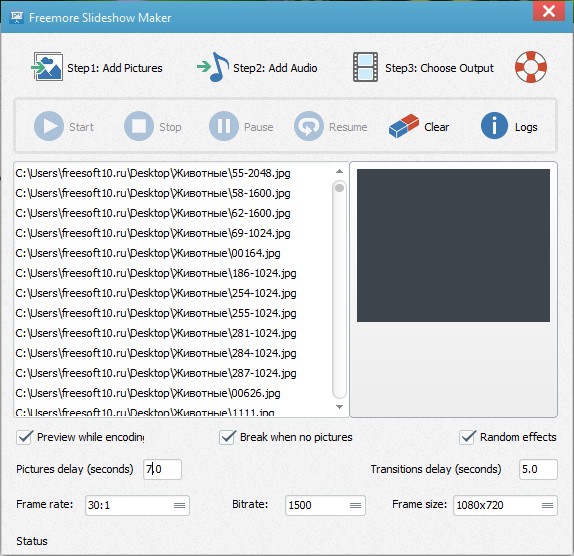Select file 00164.jpg in list
This screenshot has height=556, width=574.
[148, 253]
